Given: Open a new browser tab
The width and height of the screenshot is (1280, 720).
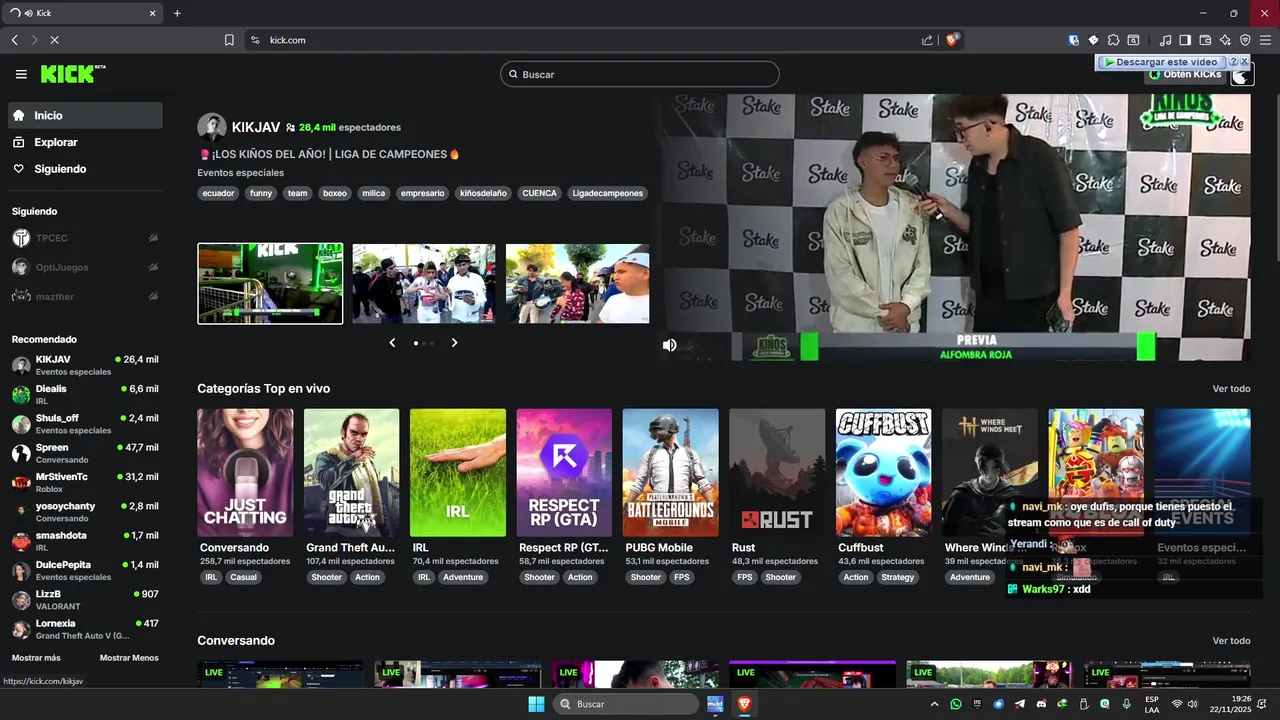Looking at the screenshot, I should tap(177, 13).
